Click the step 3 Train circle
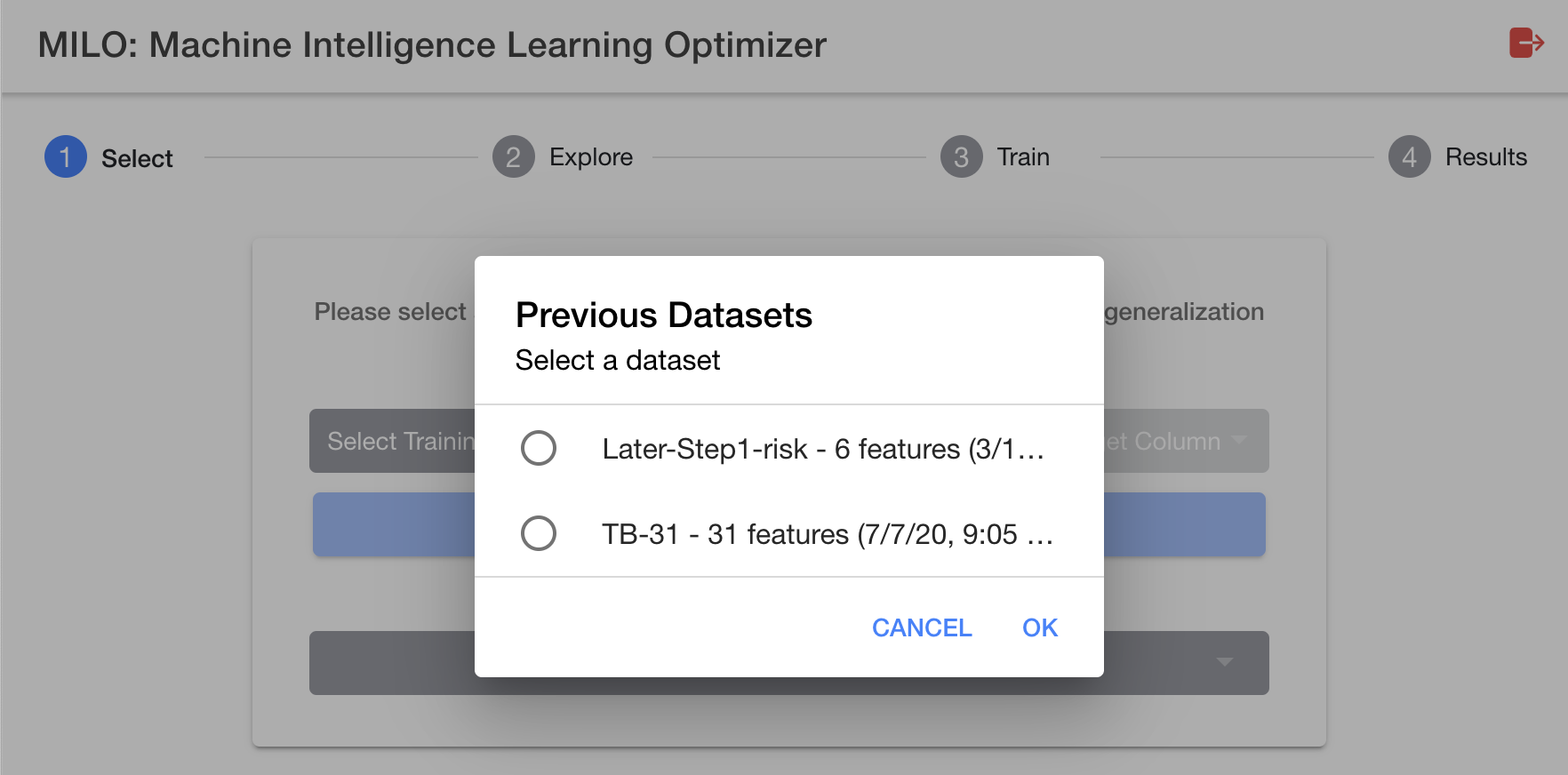Viewport: 1568px width, 775px height. 962,157
